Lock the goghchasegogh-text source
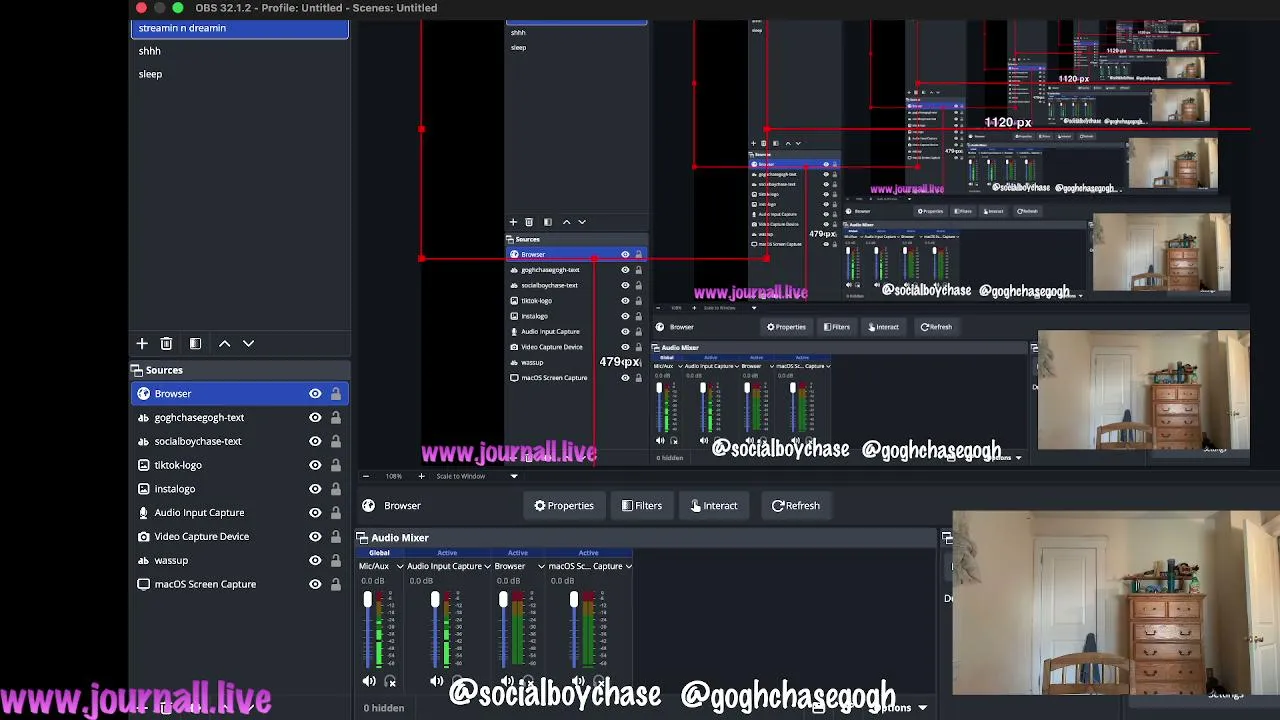The height and width of the screenshot is (720, 1280). click(336, 418)
